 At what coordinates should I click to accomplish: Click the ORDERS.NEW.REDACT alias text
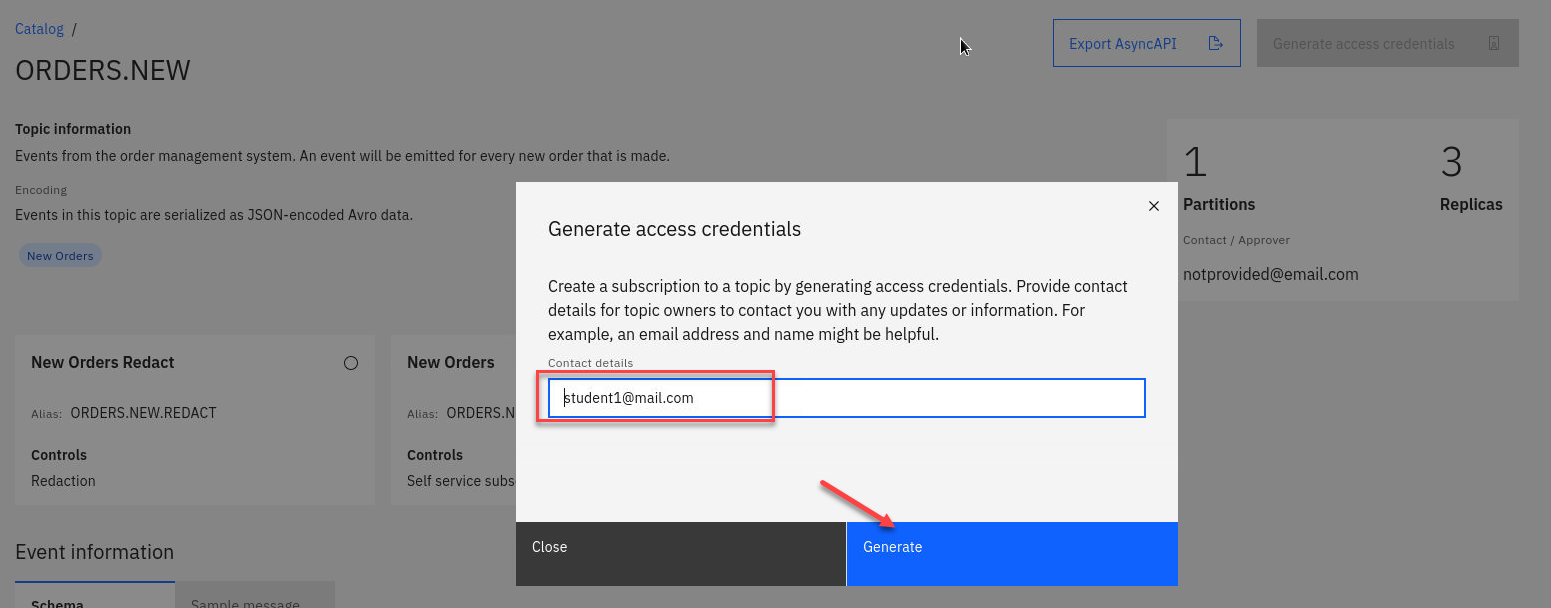(144, 413)
